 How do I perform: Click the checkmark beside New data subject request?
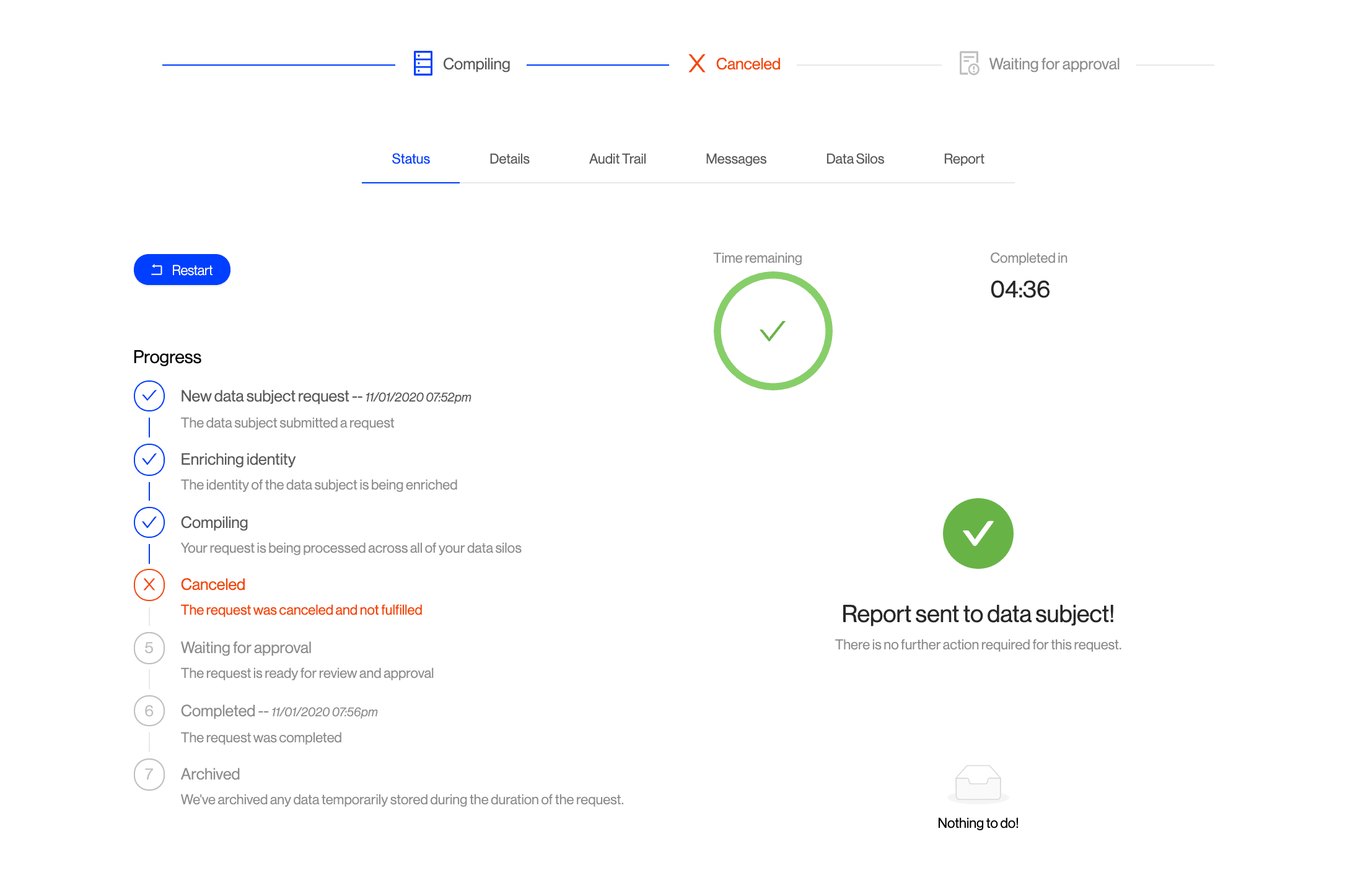tap(149, 397)
